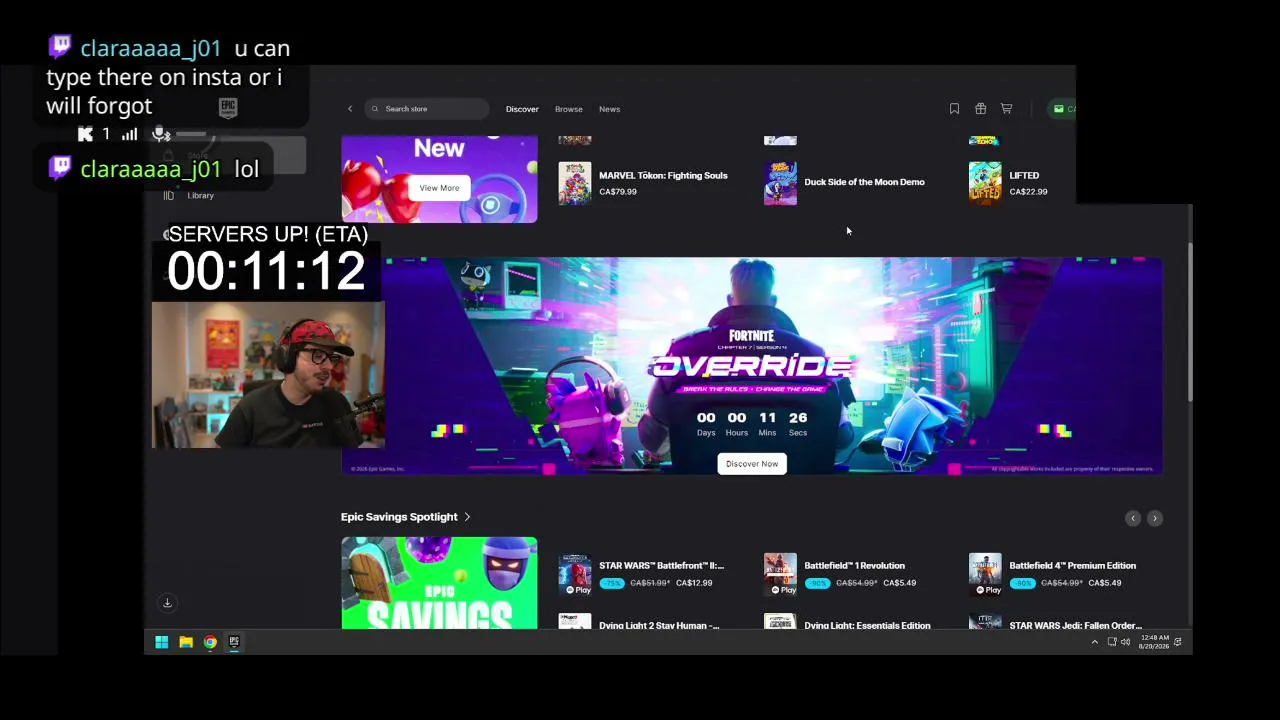Switch to the News tab
This screenshot has width=1280, height=720.
coord(609,109)
